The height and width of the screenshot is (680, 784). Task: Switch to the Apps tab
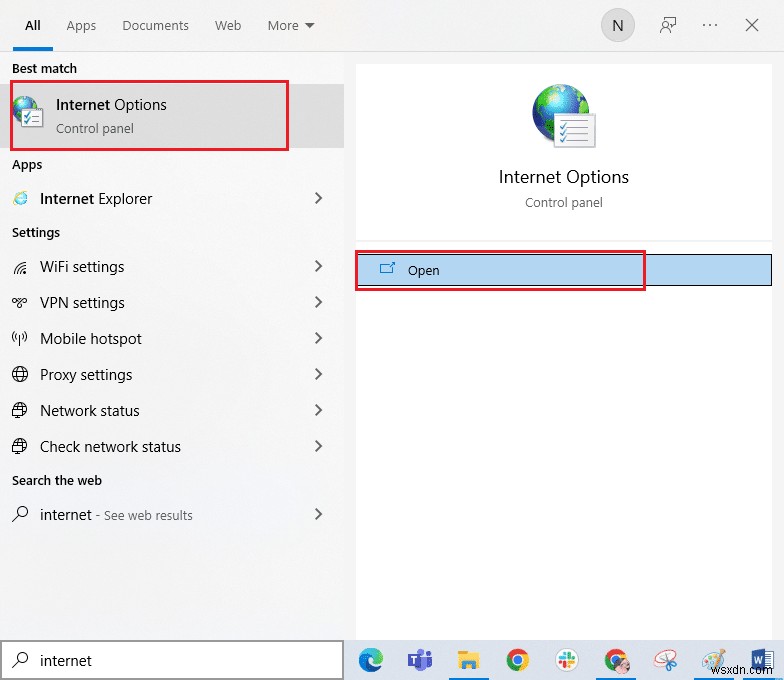[81, 26]
